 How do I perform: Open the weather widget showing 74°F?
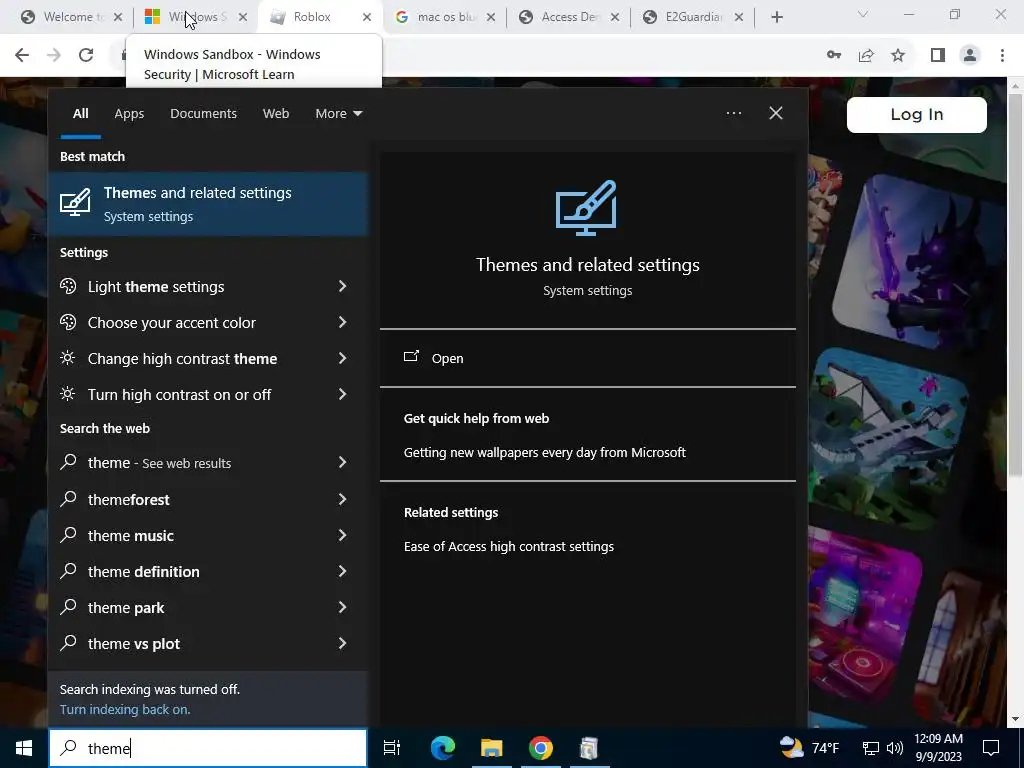coord(810,748)
